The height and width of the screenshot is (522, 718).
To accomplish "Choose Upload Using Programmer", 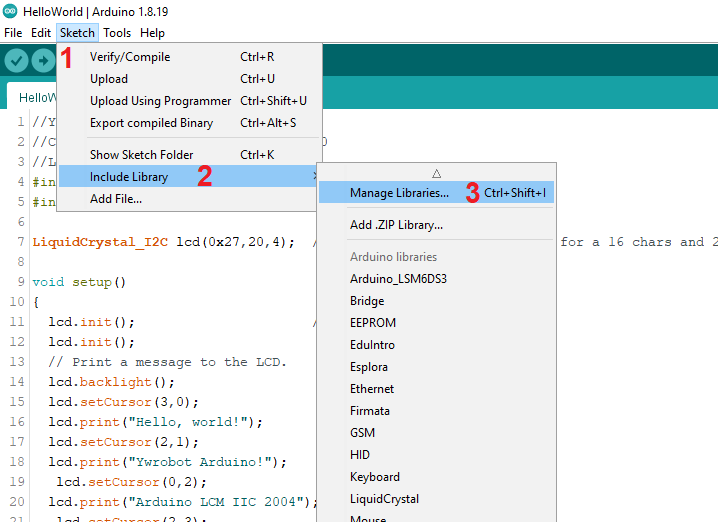I will (160, 101).
